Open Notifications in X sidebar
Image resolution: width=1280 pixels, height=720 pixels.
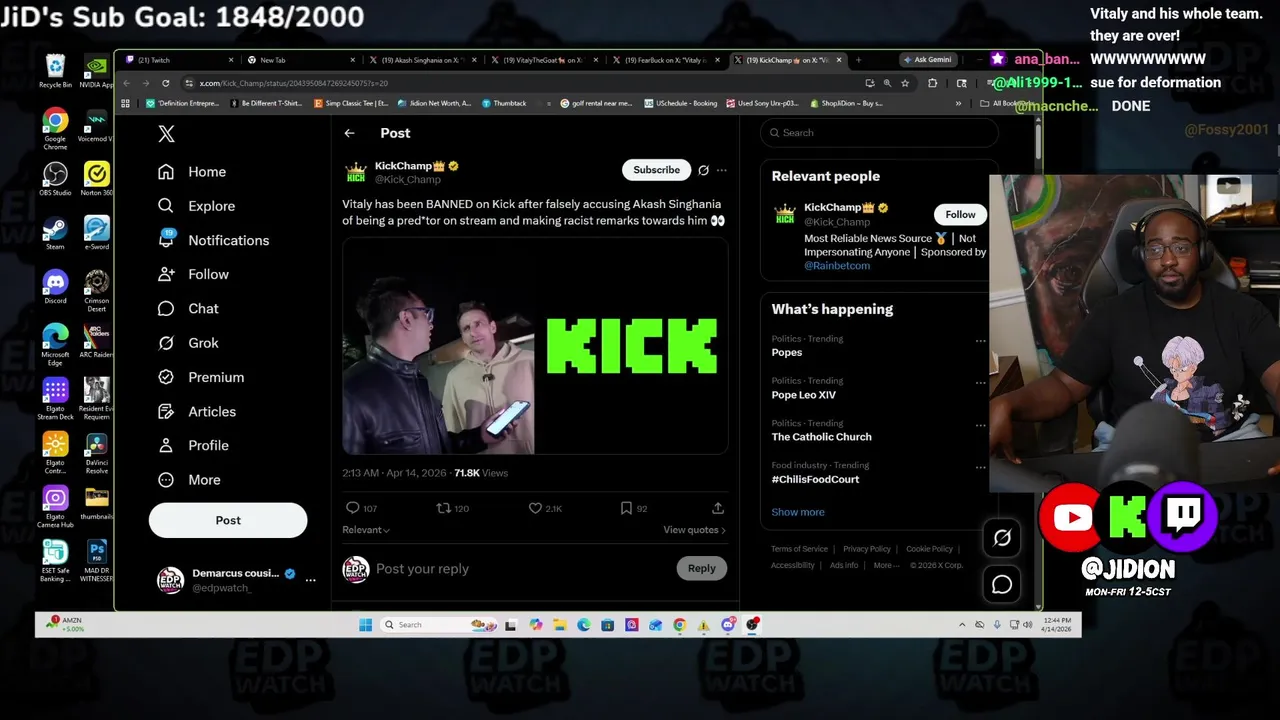pyautogui.click(x=213, y=240)
